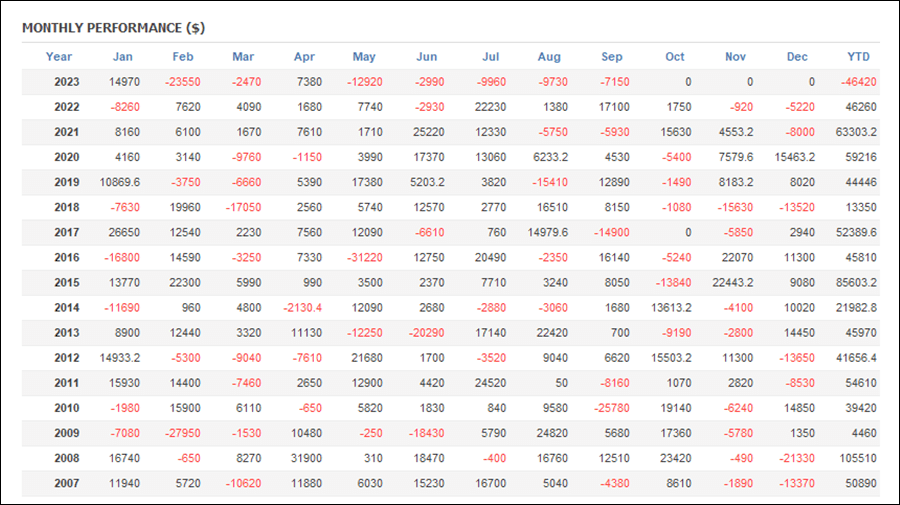The image size is (900, 505).
Task: Click the Jan column header
Action: 122,56
